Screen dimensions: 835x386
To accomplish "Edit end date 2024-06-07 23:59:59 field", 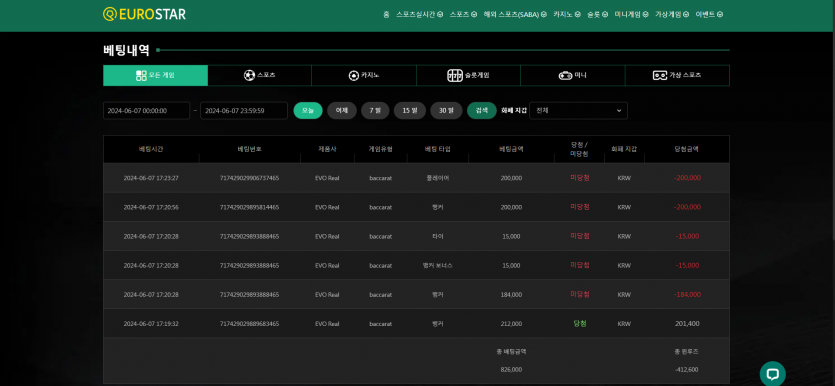I will (244, 111).
